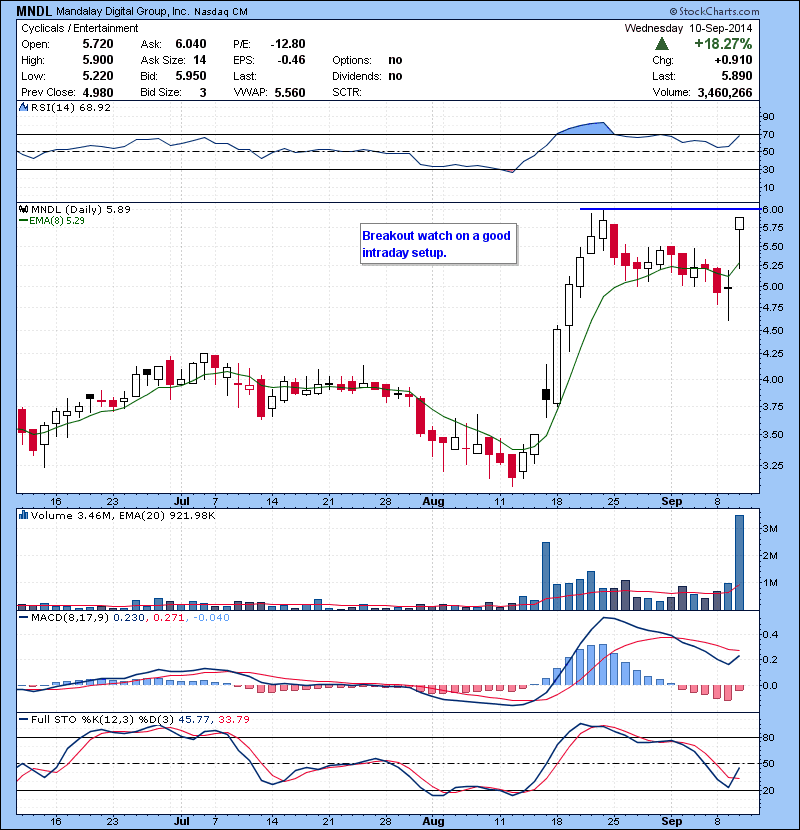800x830 pixels.
Task: Click the Bid value 5.950
Action: 191,76
